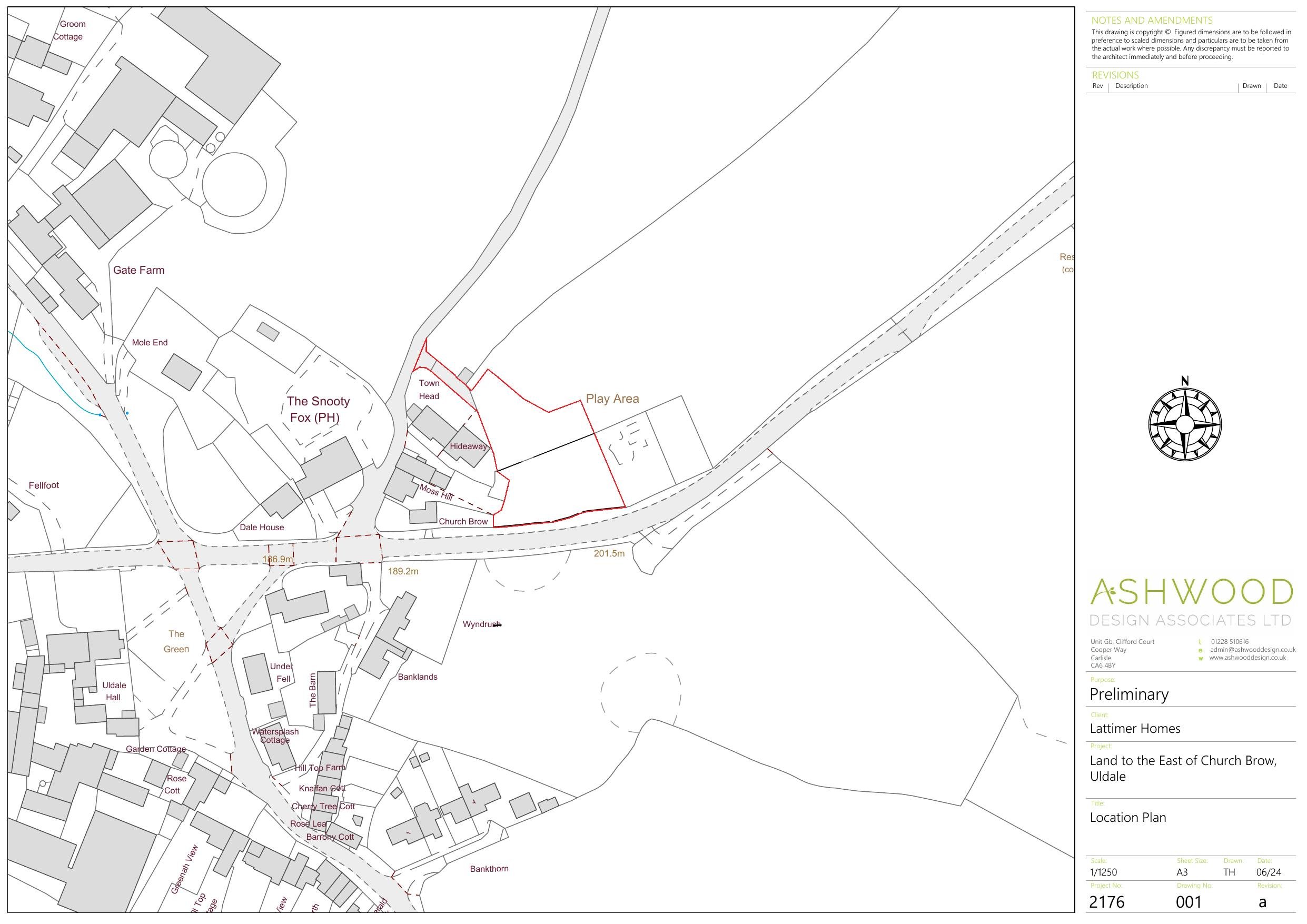
Task: Open the www.ashwooddesign.co.uk website link
Action: pyautogui.click(x=1247, y=658)
